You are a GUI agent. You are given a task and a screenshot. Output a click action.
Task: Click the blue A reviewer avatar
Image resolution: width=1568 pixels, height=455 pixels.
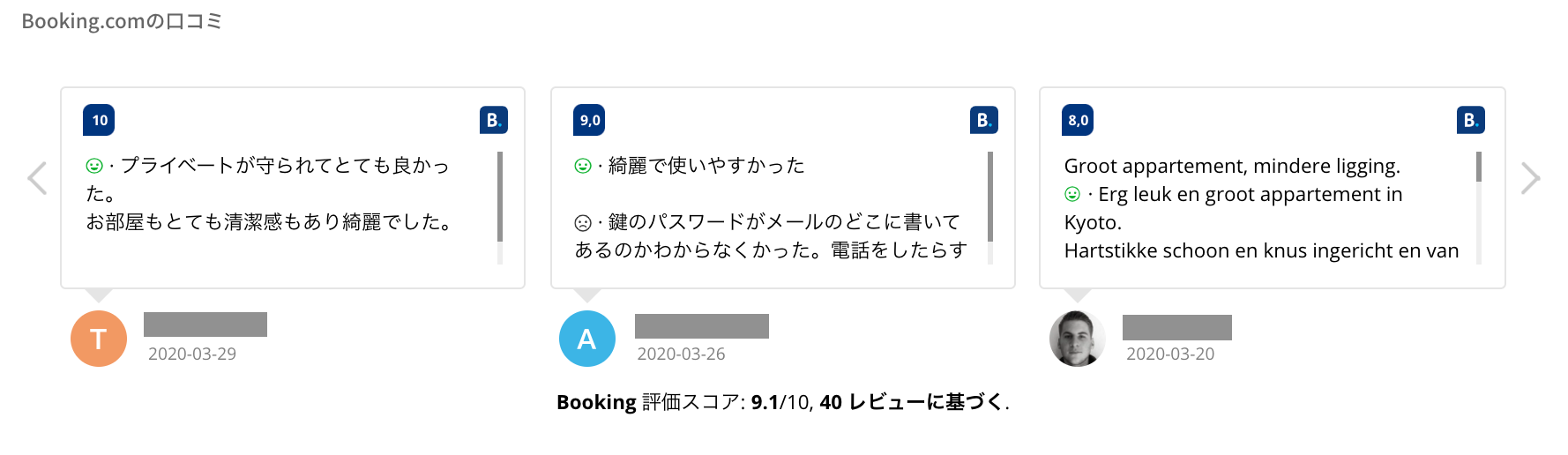587,339
